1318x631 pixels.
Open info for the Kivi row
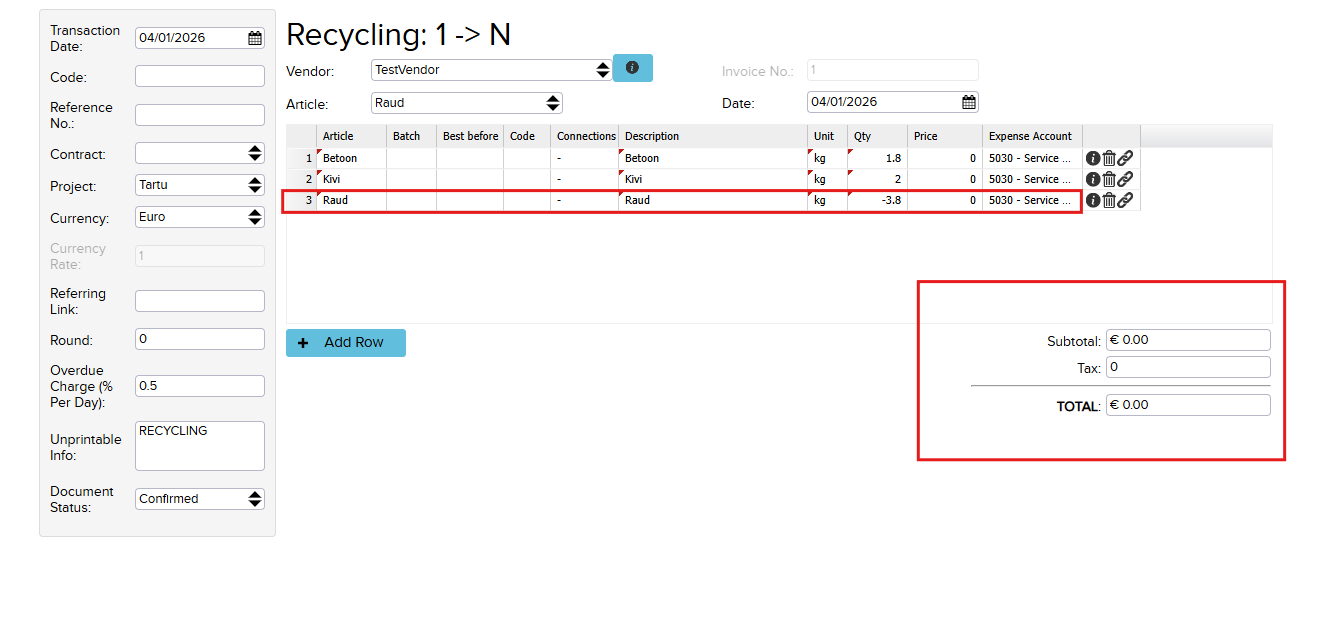[x=1093, y=179]
